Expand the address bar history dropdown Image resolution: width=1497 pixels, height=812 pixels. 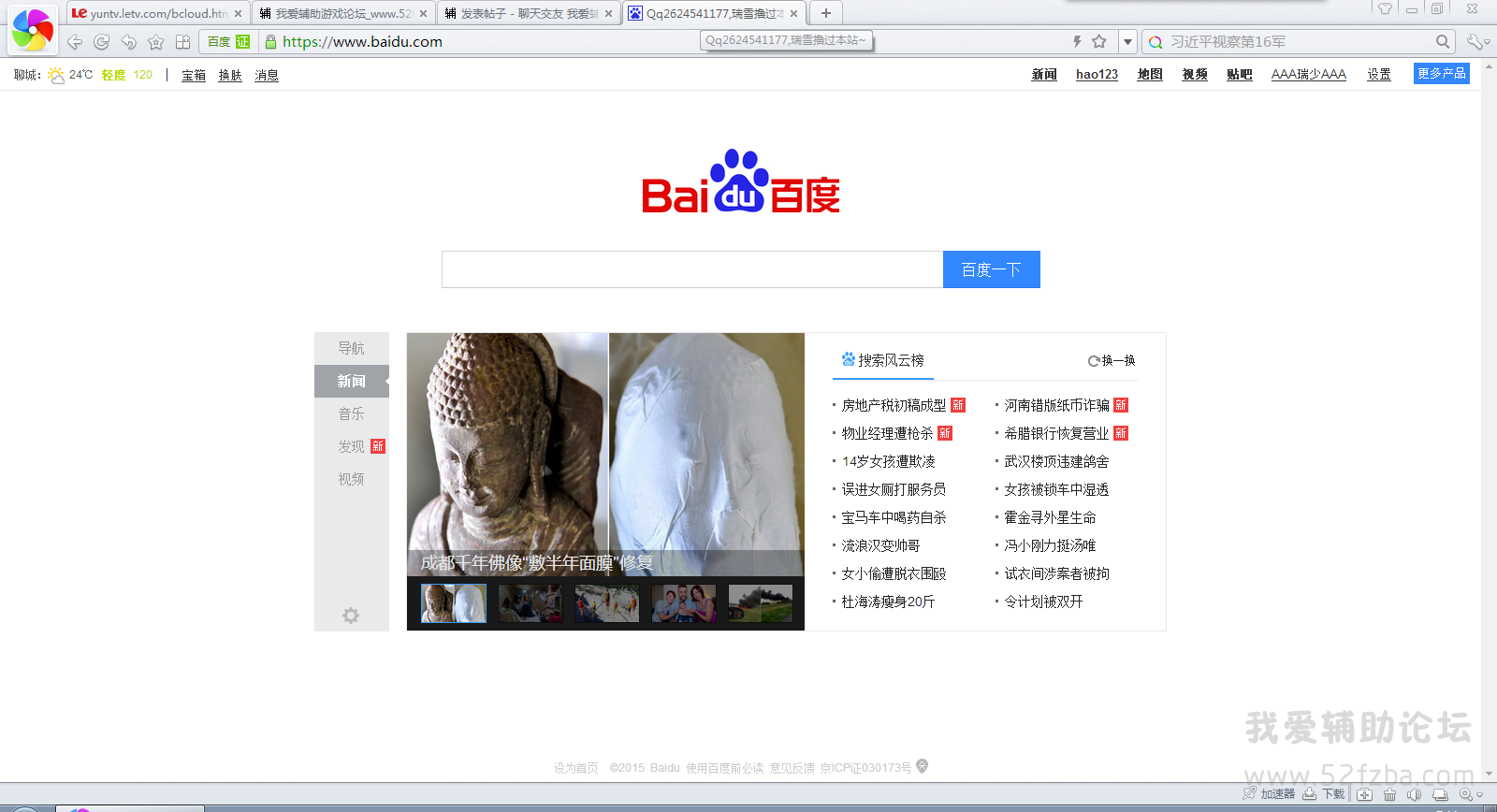[1127, 42]
